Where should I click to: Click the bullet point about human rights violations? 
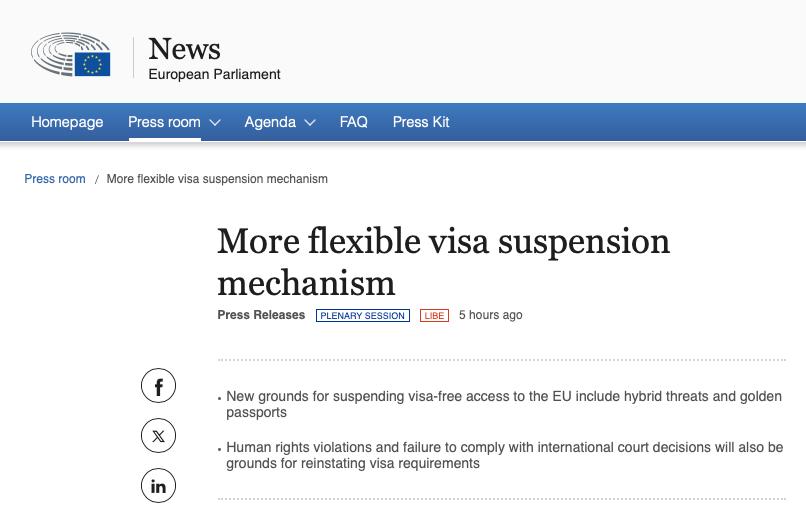[504, 455]
